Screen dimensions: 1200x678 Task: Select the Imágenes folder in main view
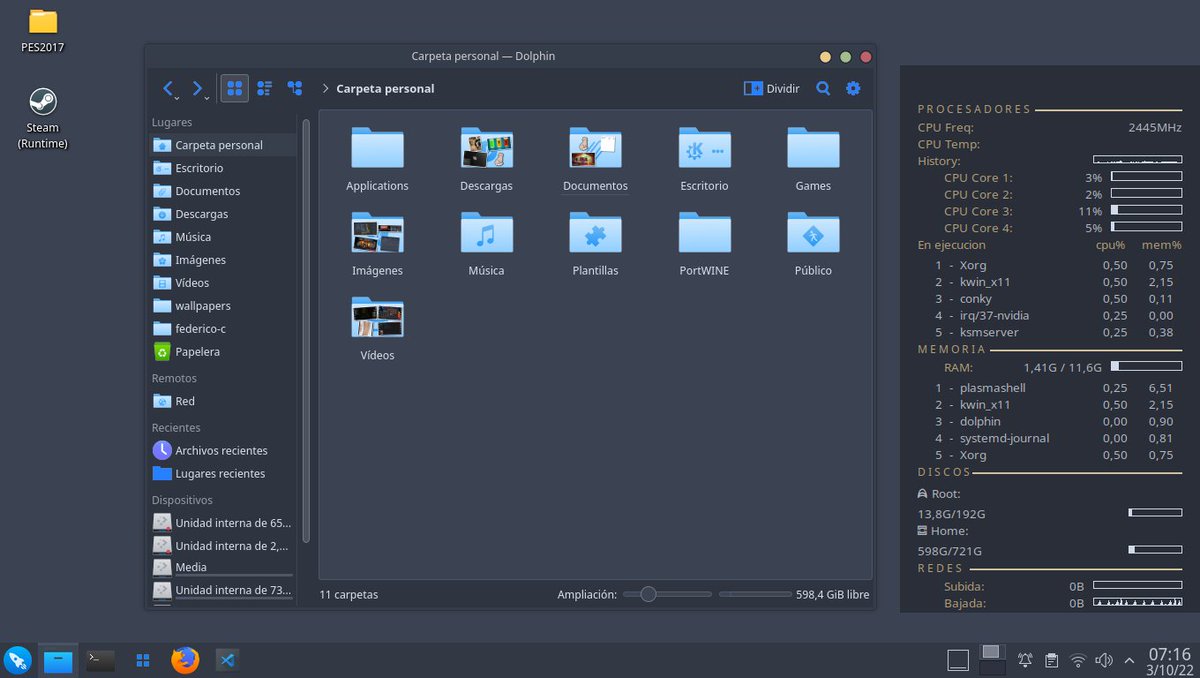(x=377, y=244)
